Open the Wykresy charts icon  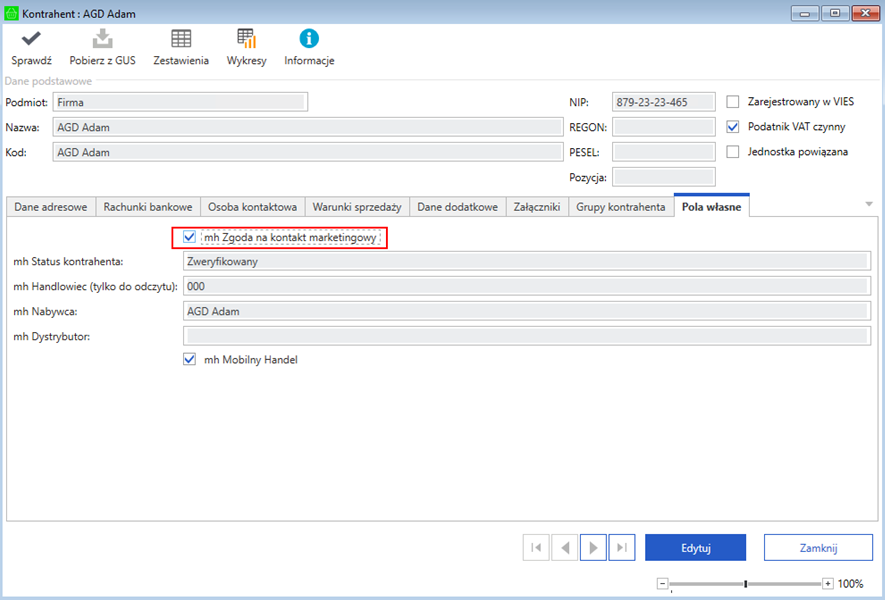tap(246, 39)
